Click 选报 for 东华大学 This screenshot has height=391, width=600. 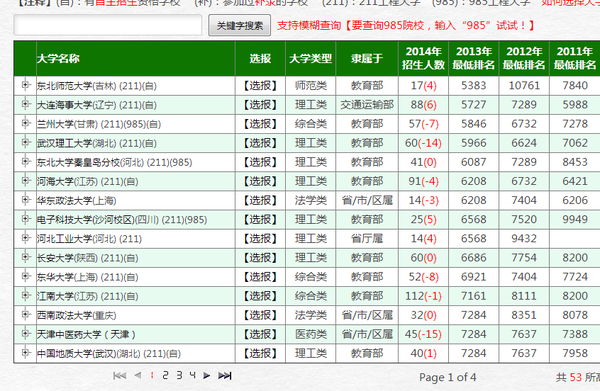(x=260, y=277)
